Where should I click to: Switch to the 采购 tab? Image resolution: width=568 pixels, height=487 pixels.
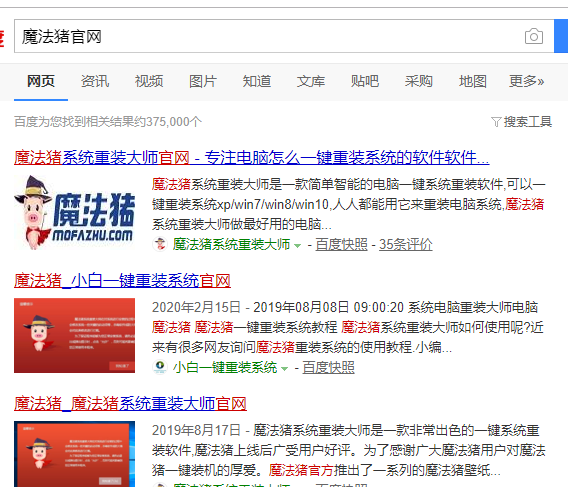418,81
